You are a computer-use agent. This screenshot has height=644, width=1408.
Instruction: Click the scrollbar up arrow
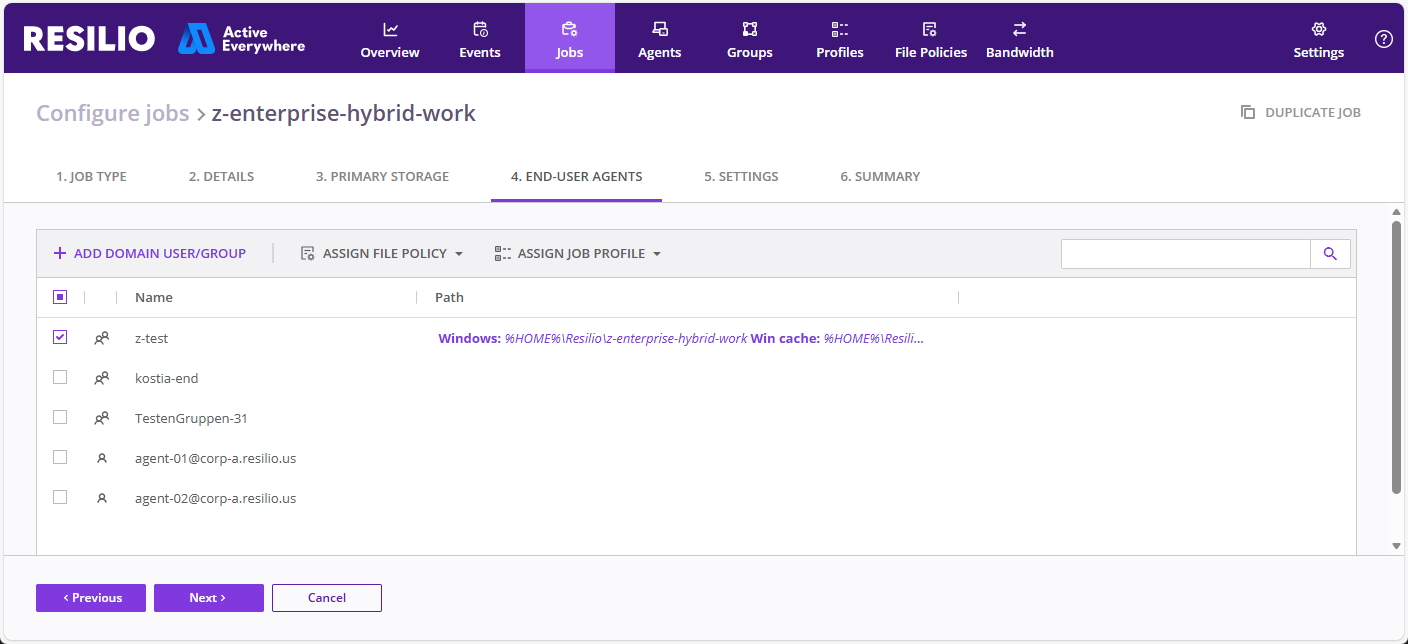coord(1396,212)
